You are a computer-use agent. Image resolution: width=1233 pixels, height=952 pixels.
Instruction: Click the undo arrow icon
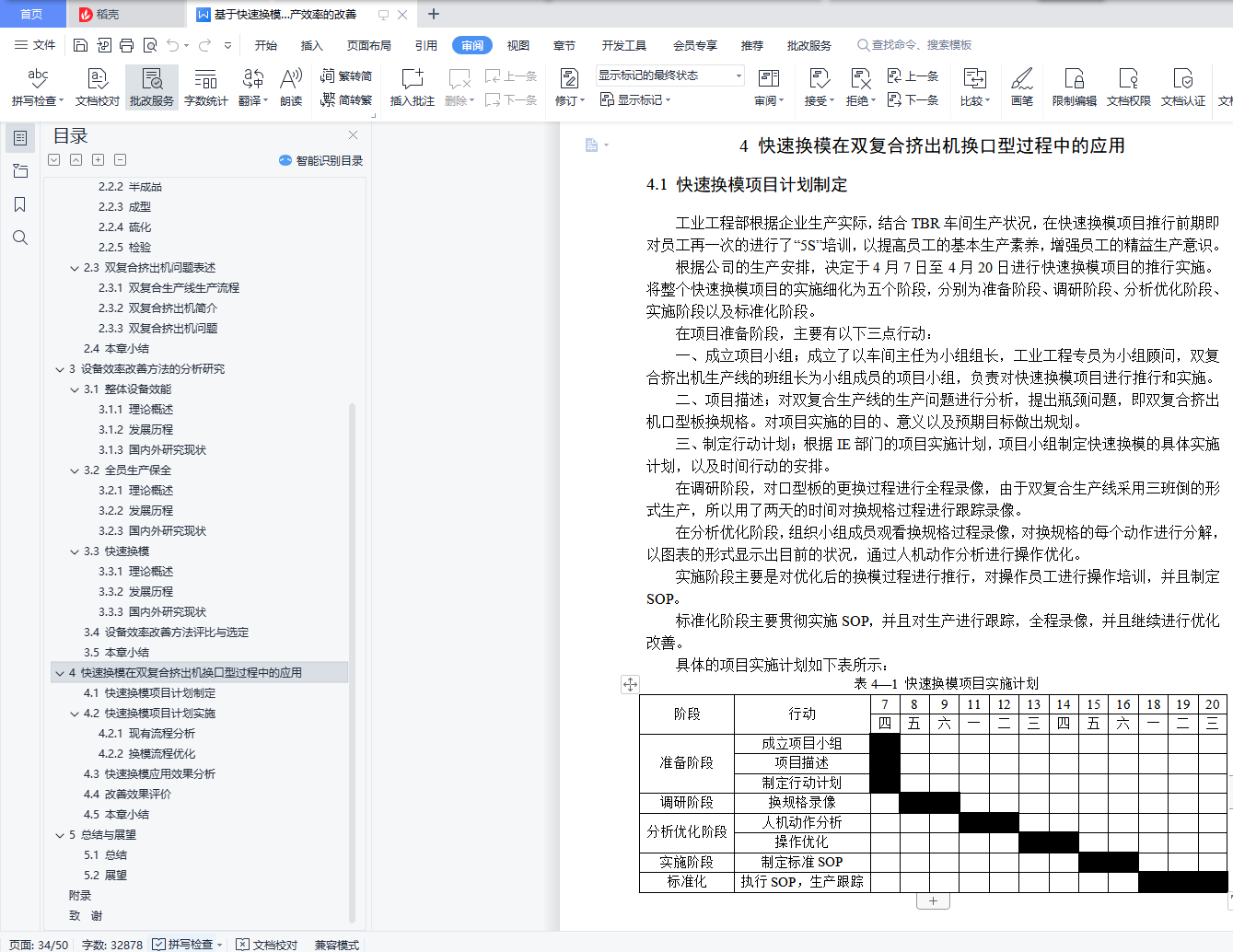click(173, 45)
